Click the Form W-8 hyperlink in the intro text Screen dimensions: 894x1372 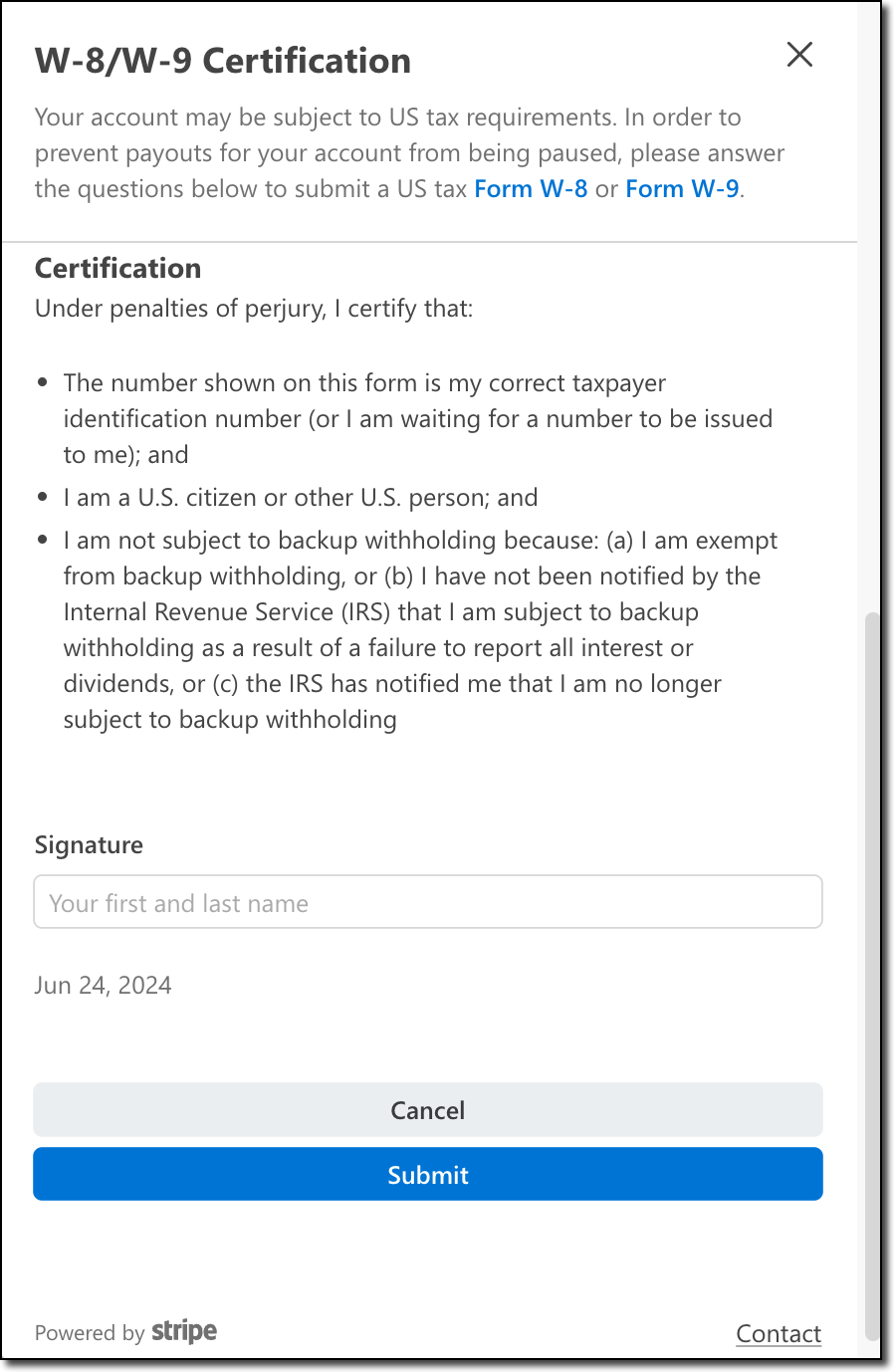(x=531, y=188)
